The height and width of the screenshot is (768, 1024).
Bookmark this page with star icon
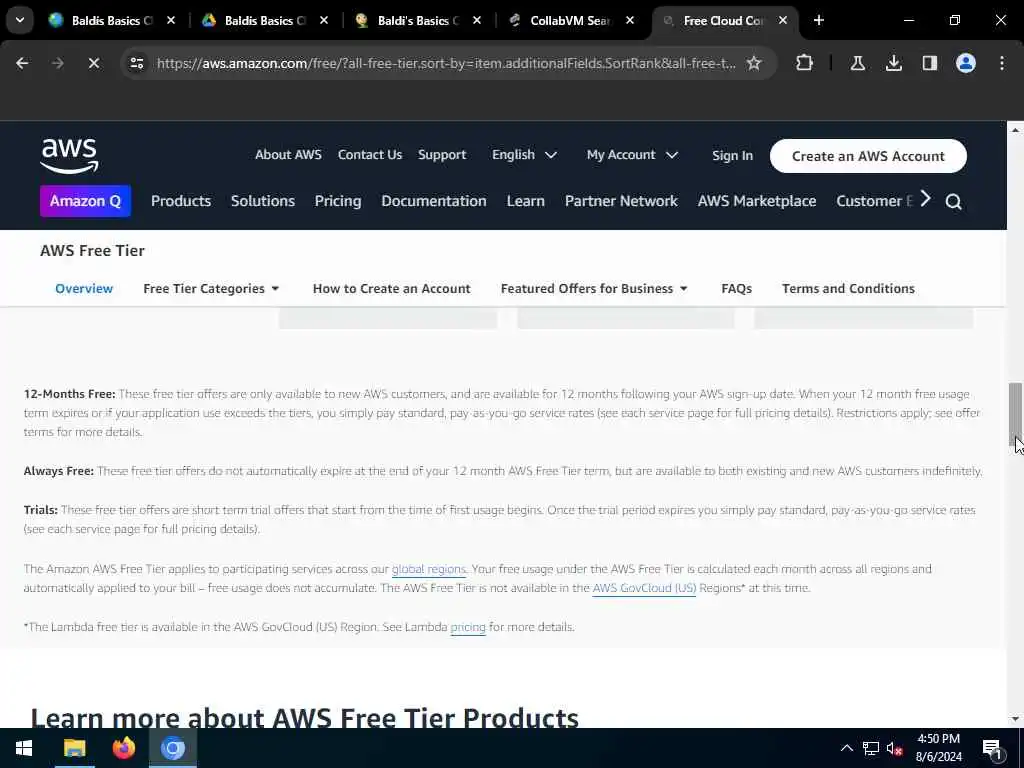754,63
